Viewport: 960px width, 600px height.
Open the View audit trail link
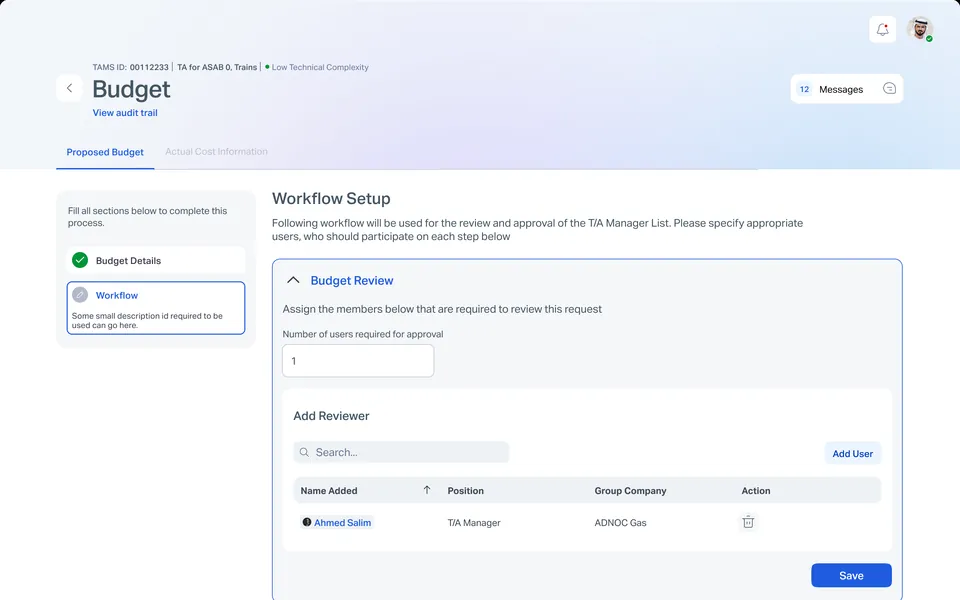(x=125, y=113)
